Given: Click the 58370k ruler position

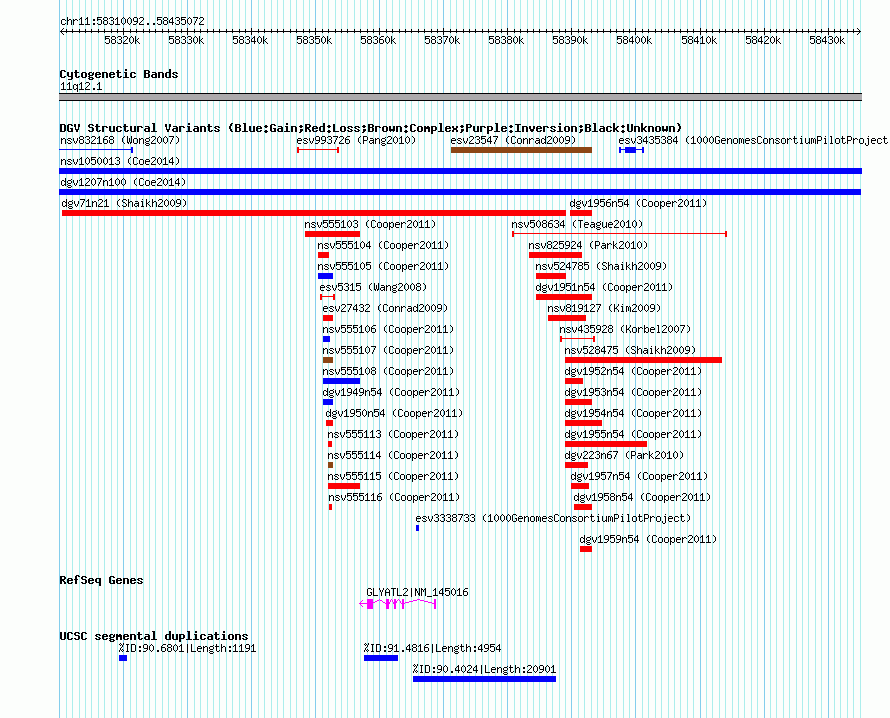Looking at the screenshot, I should (x=442, y=40).
